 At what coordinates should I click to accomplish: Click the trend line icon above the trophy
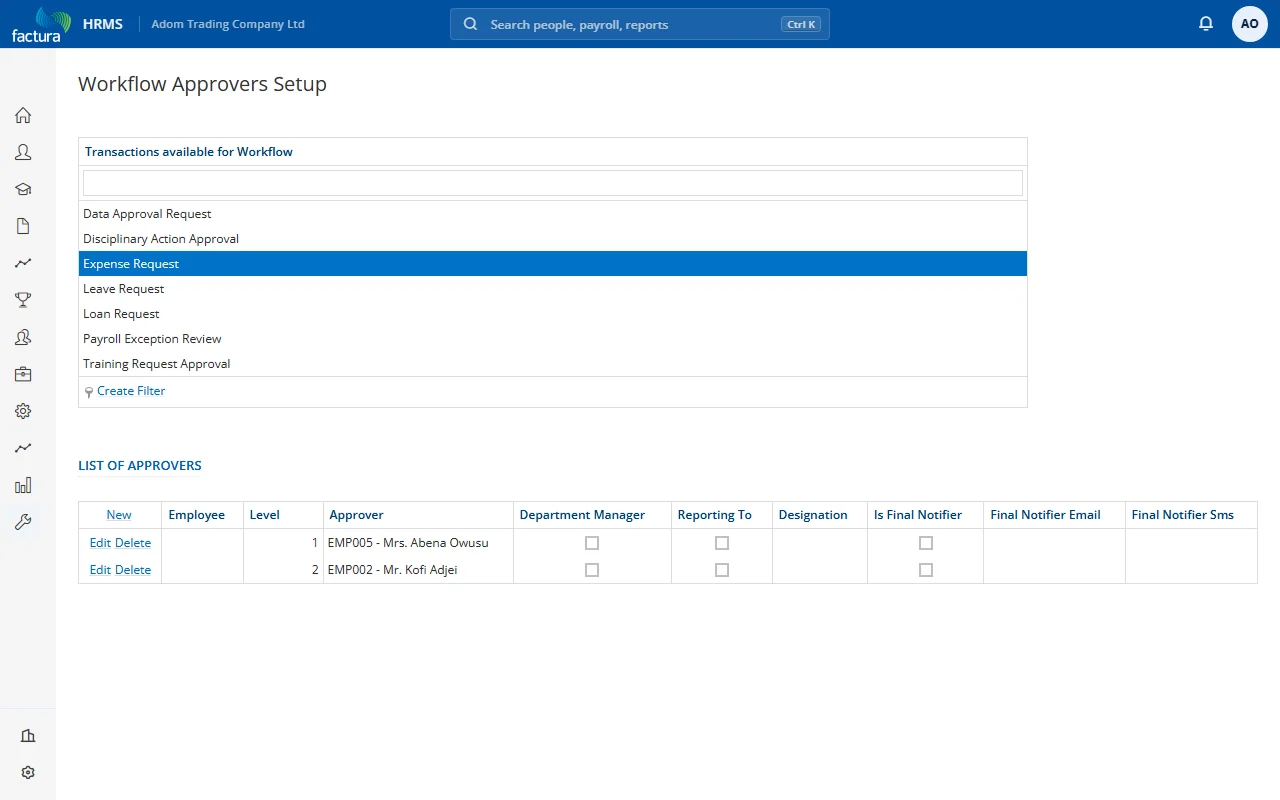pyautogui.click(x=23, y=263)
